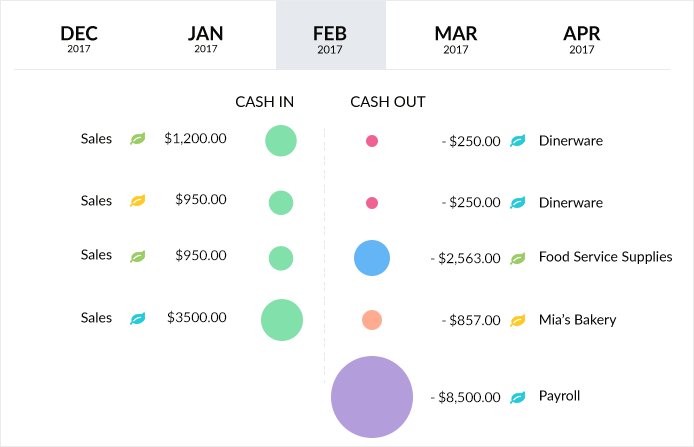
Task: Click yellow leaf icon beside Mia's Bakery
Action: (518, 321)
